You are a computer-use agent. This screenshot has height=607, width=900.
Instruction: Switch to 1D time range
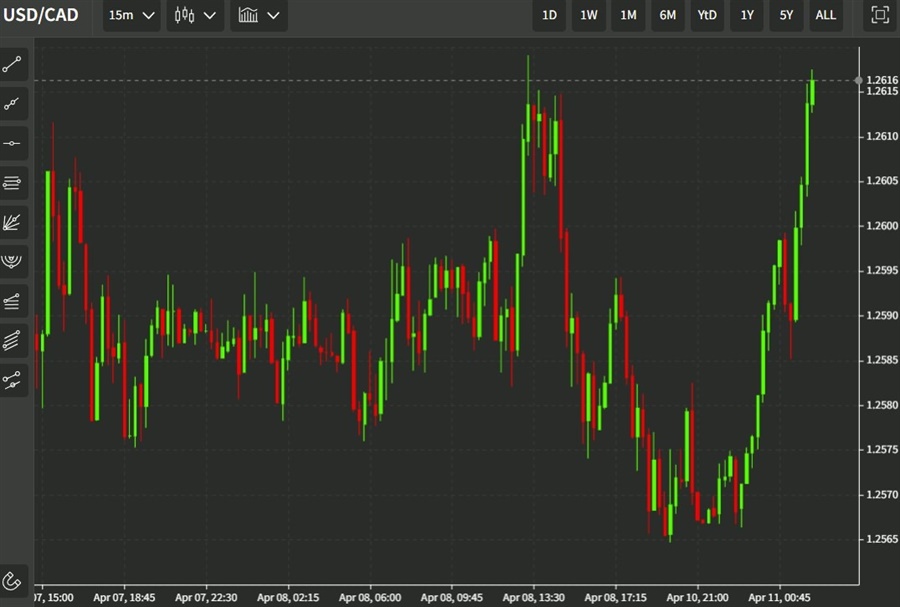click(x=549, y=15)
